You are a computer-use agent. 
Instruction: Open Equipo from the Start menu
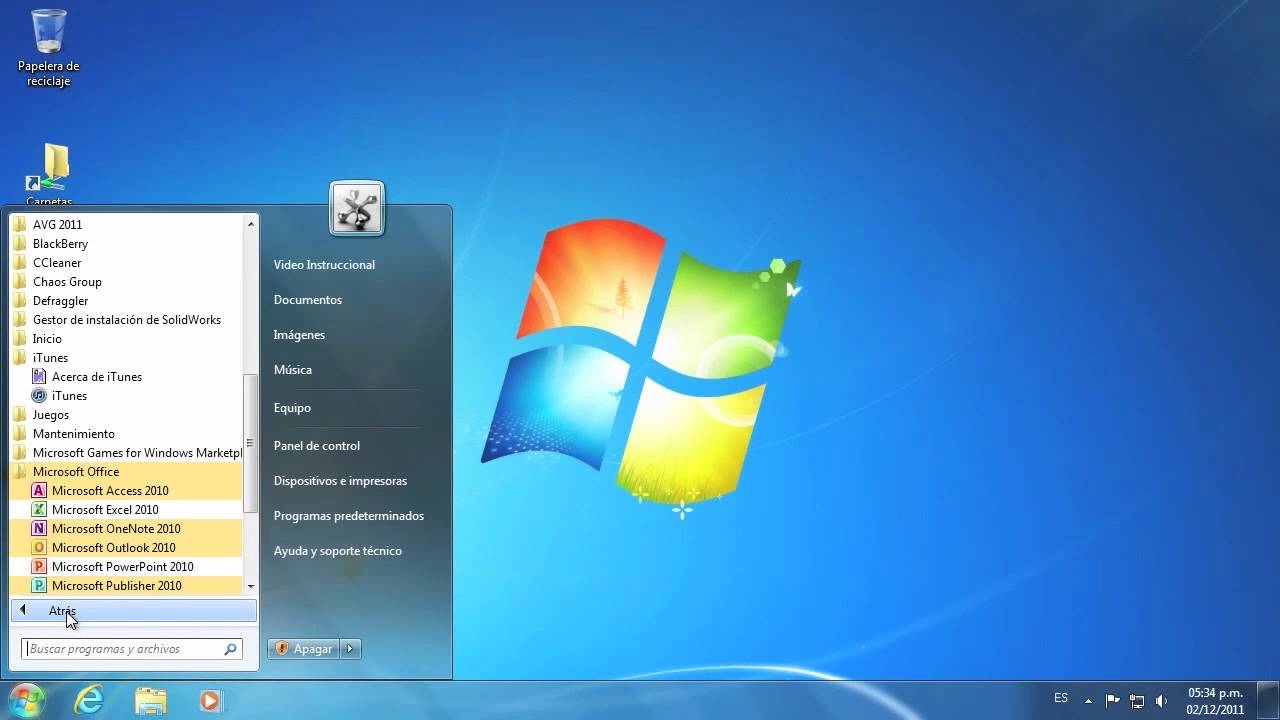292,408
